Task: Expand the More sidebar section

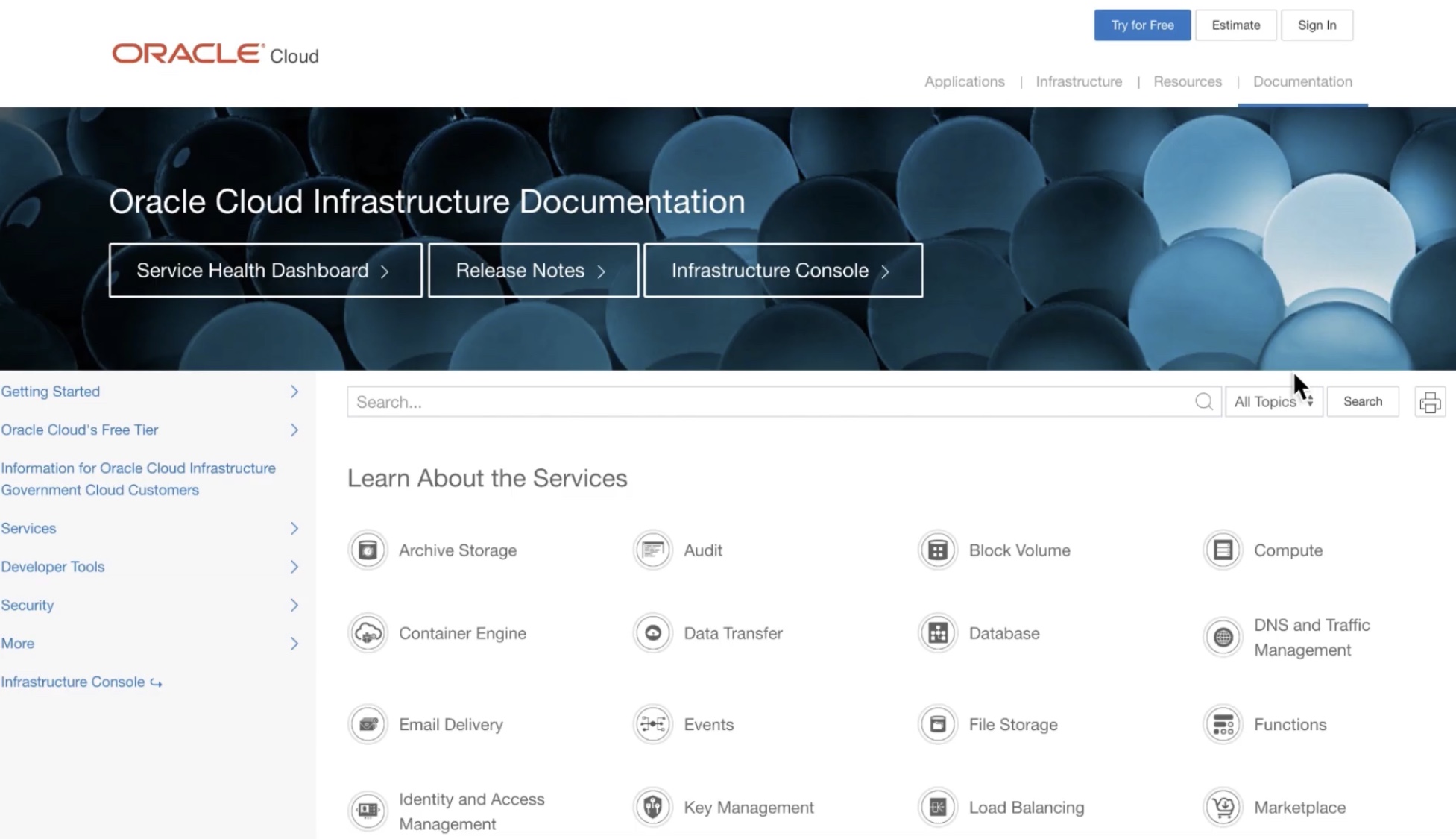Action: 294,644
